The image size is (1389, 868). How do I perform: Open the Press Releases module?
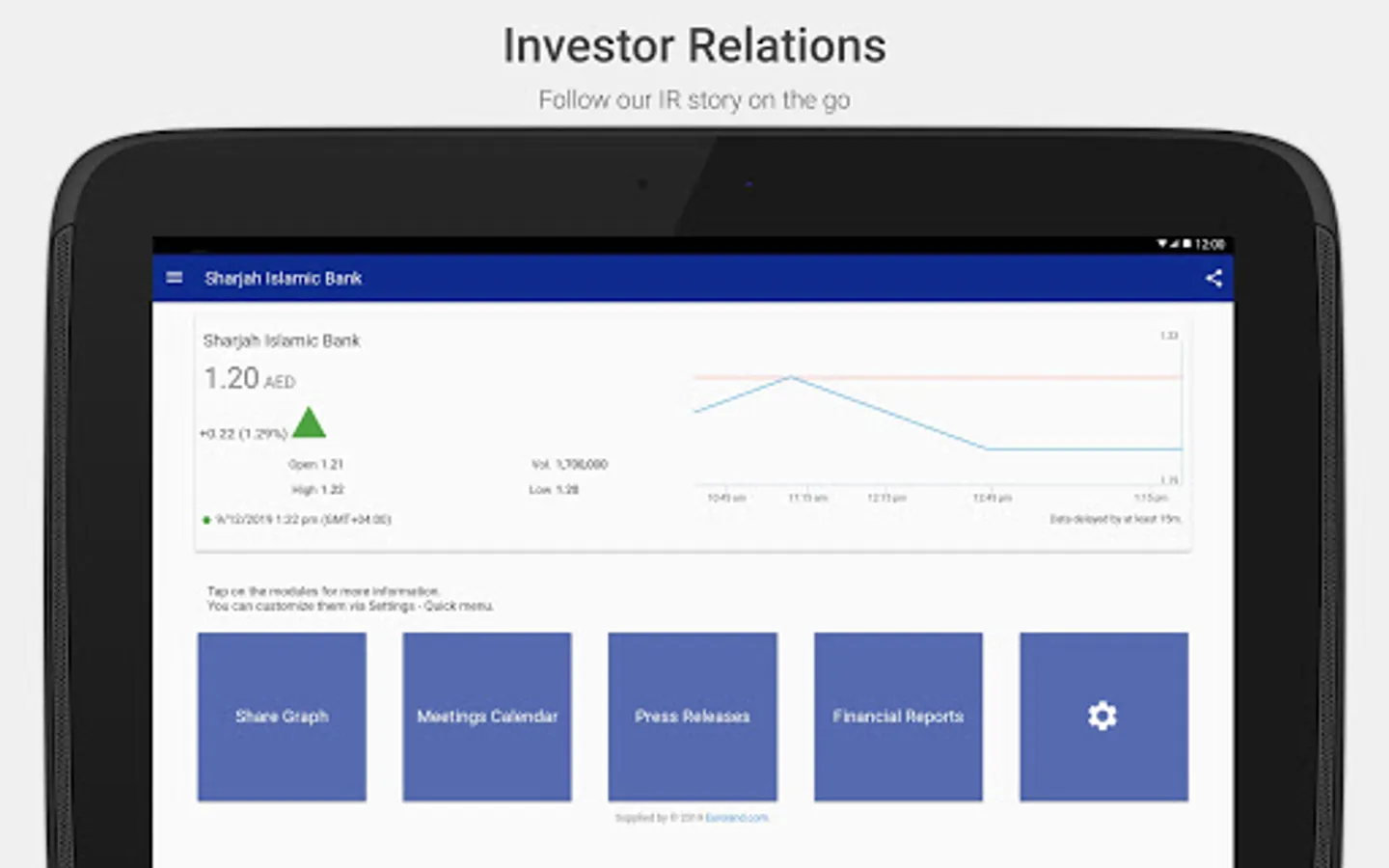[x=693, y=717]
